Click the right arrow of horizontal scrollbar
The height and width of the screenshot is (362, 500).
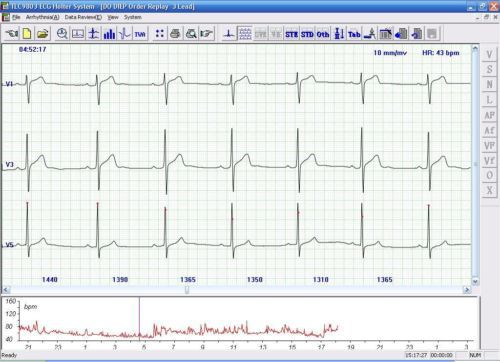(x=467, y=290)
